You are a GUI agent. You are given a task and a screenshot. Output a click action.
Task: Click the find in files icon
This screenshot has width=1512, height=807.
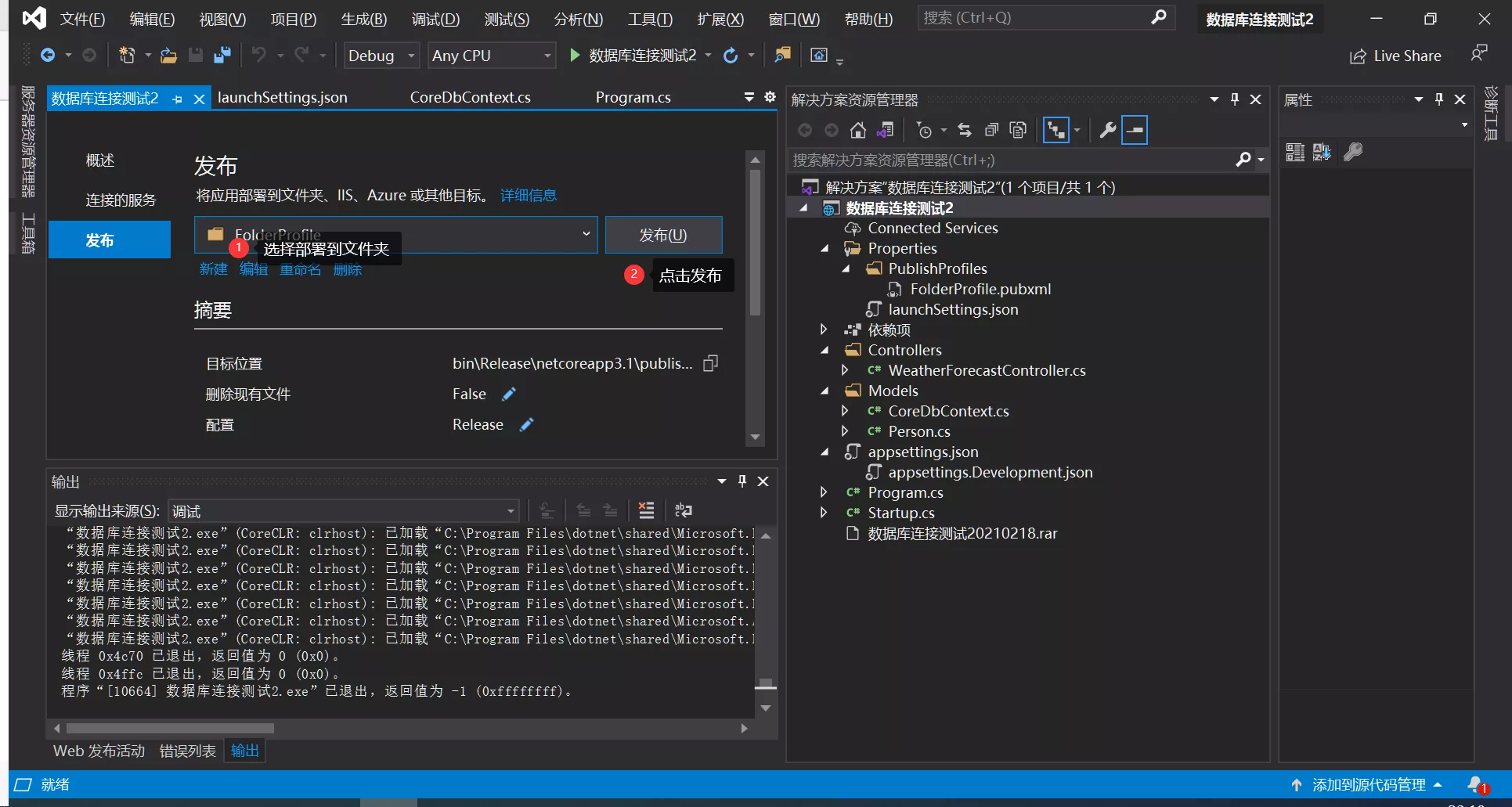[x=782, y=55]
